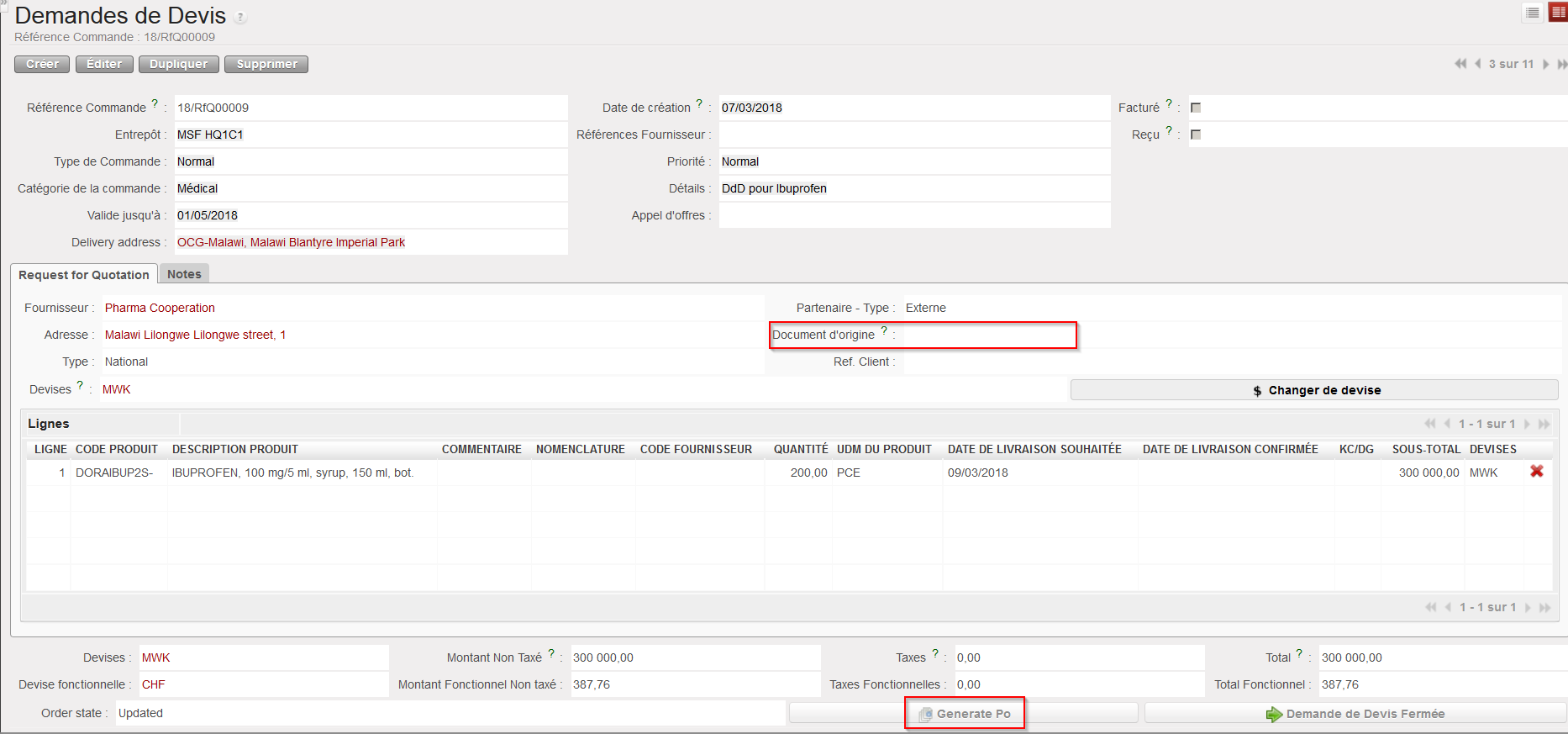
Task: Click help mark next to Document d'origine
Action: click(x=884, y=330)
